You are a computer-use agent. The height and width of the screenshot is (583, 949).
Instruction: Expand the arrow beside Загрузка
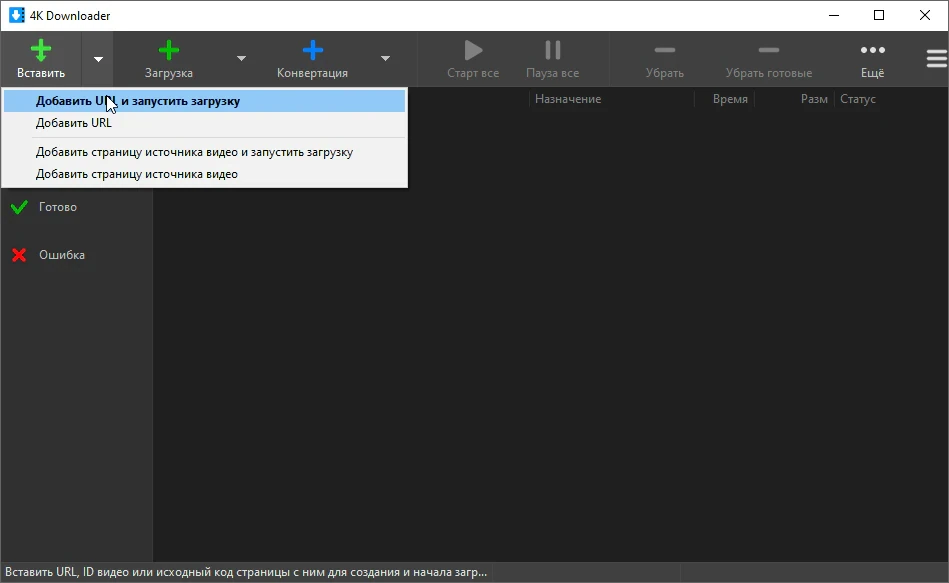[x=241, y=59]
